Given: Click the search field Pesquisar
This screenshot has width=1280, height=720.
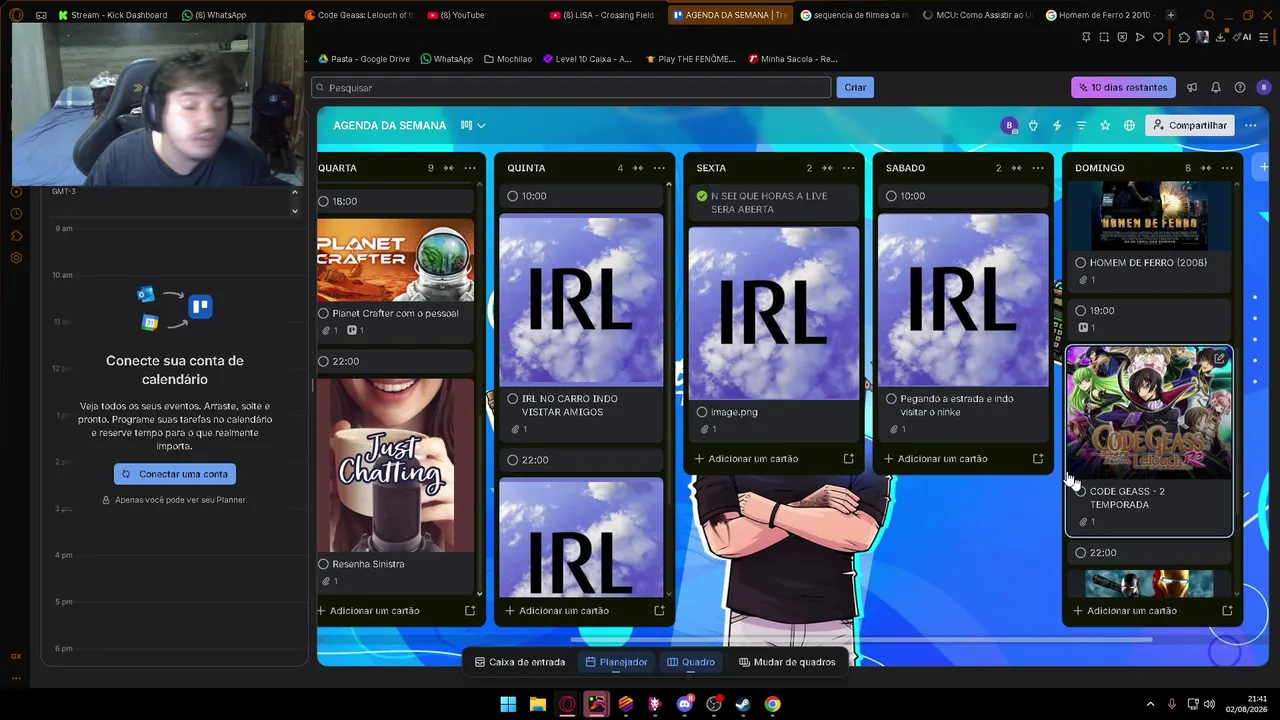Looking at the screenshot, I should [571, 88].
